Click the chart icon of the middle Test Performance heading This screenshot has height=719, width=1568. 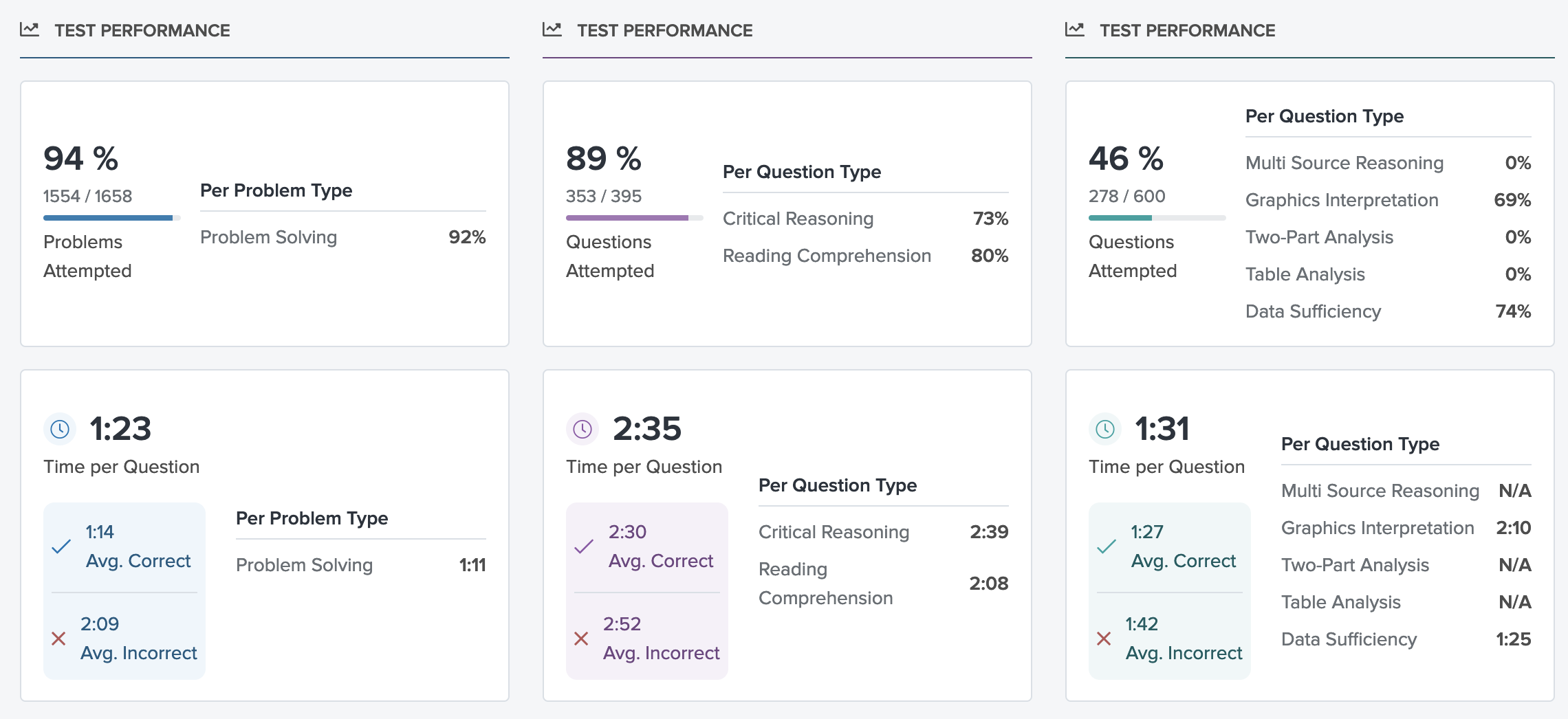click(x=552, y=30)
